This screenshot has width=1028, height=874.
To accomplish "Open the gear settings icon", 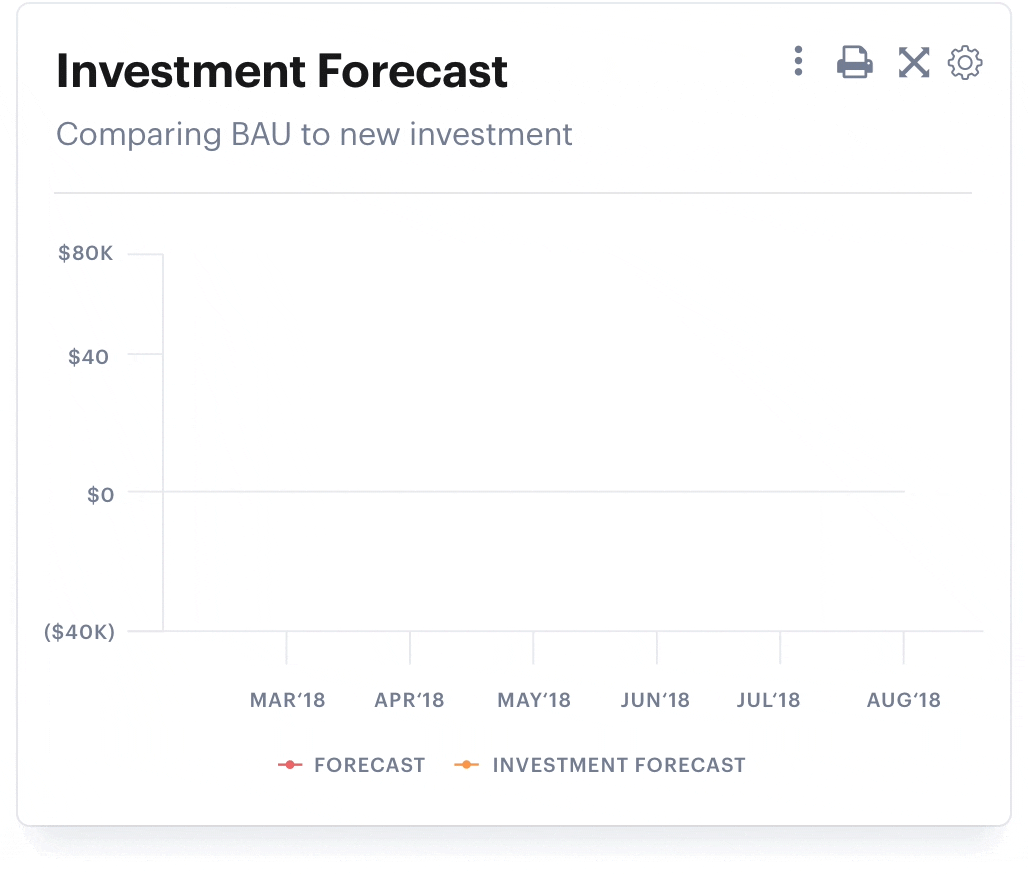I will 965,63.
